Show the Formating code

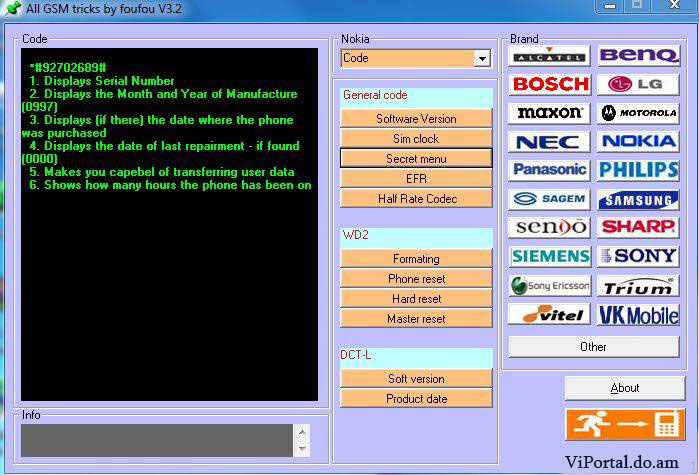click(416, 259)
